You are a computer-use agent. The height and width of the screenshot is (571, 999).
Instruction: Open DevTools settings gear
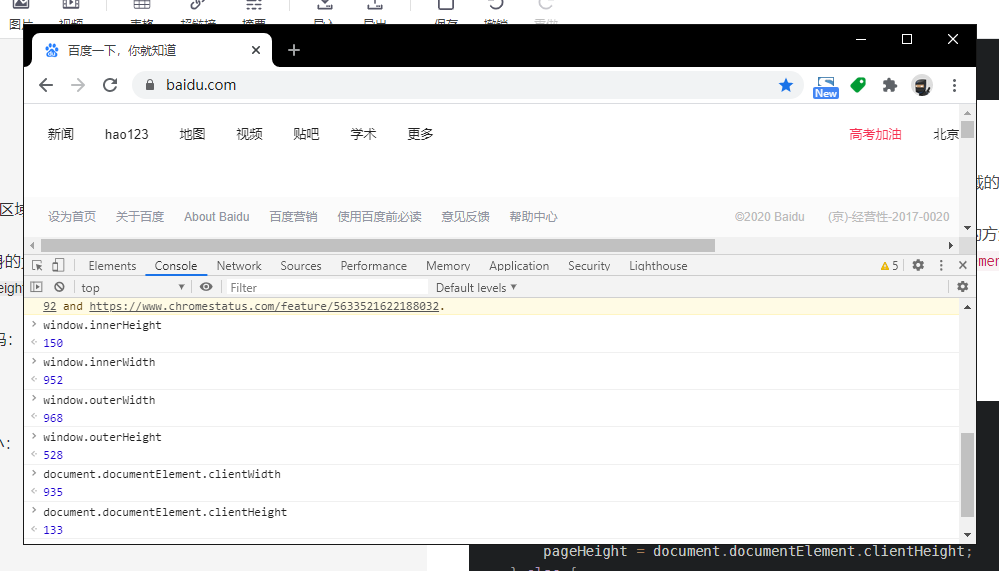pos(918,265)
